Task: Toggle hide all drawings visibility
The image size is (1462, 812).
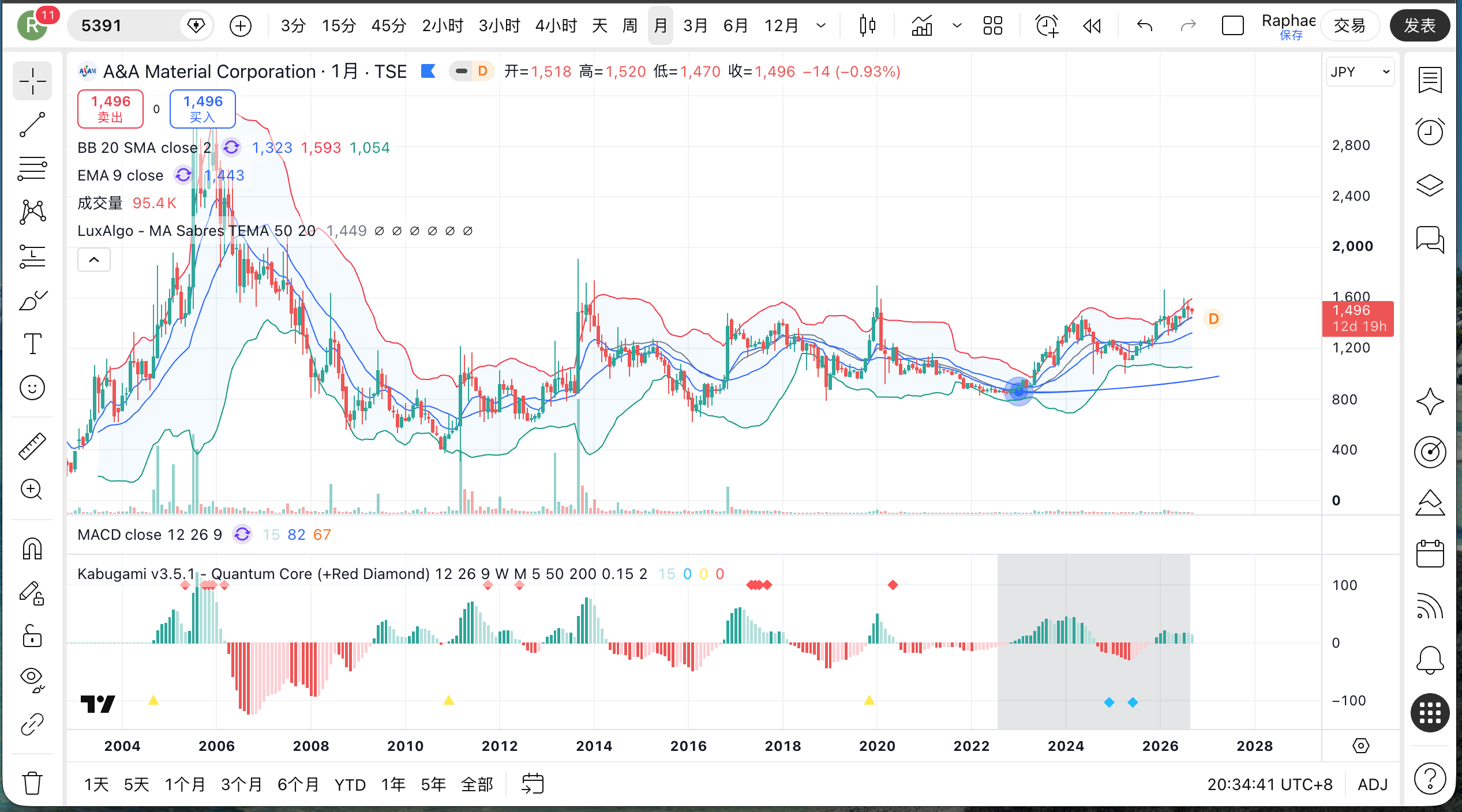Action: 32,681
